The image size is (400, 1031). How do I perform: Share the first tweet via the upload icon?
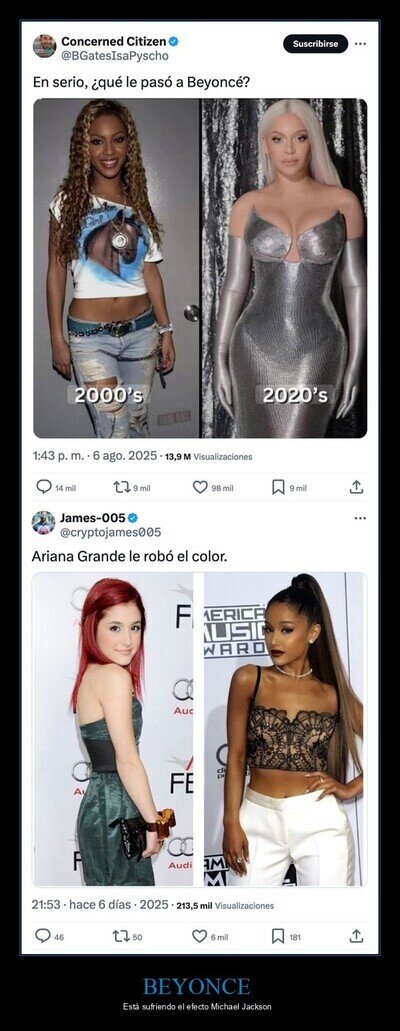pyautogui.click(x=356, y=487)
